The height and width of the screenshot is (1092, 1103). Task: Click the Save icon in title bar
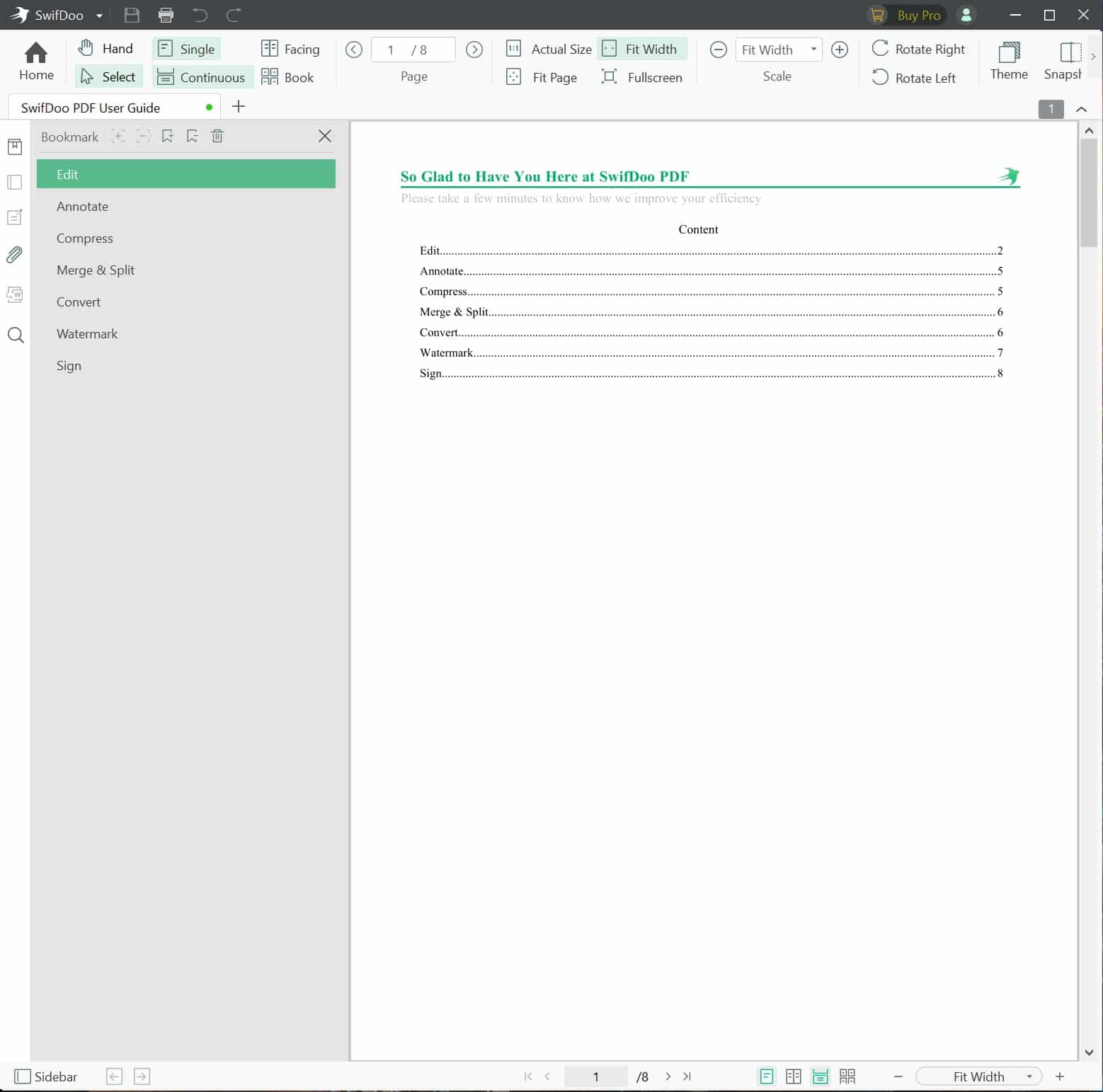click(x=132, y=15)
